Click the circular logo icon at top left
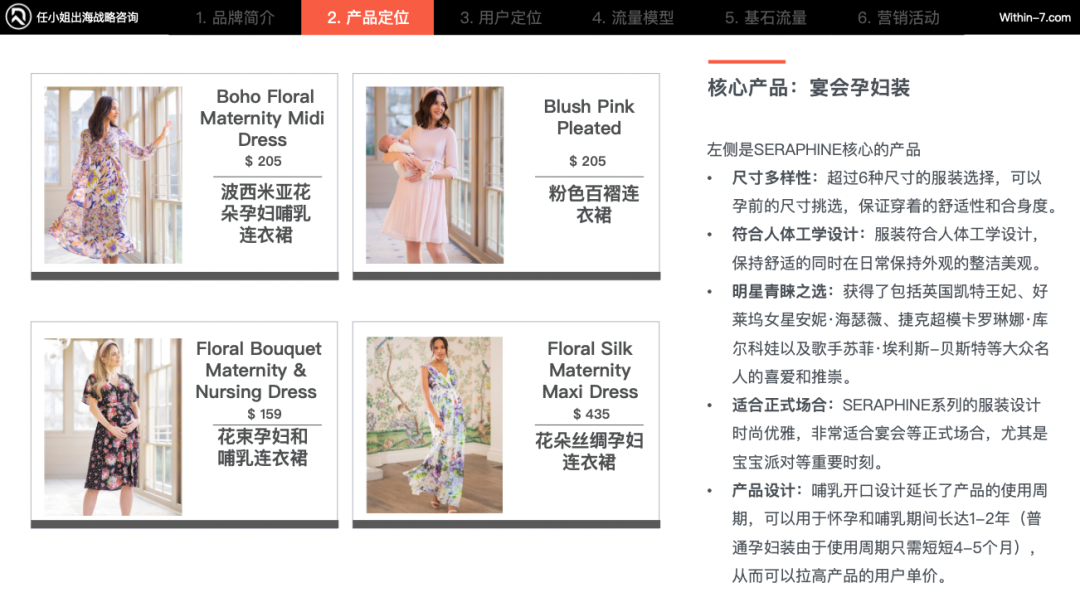The height and width of the screenshot is (607, 1080). [18, 17]
